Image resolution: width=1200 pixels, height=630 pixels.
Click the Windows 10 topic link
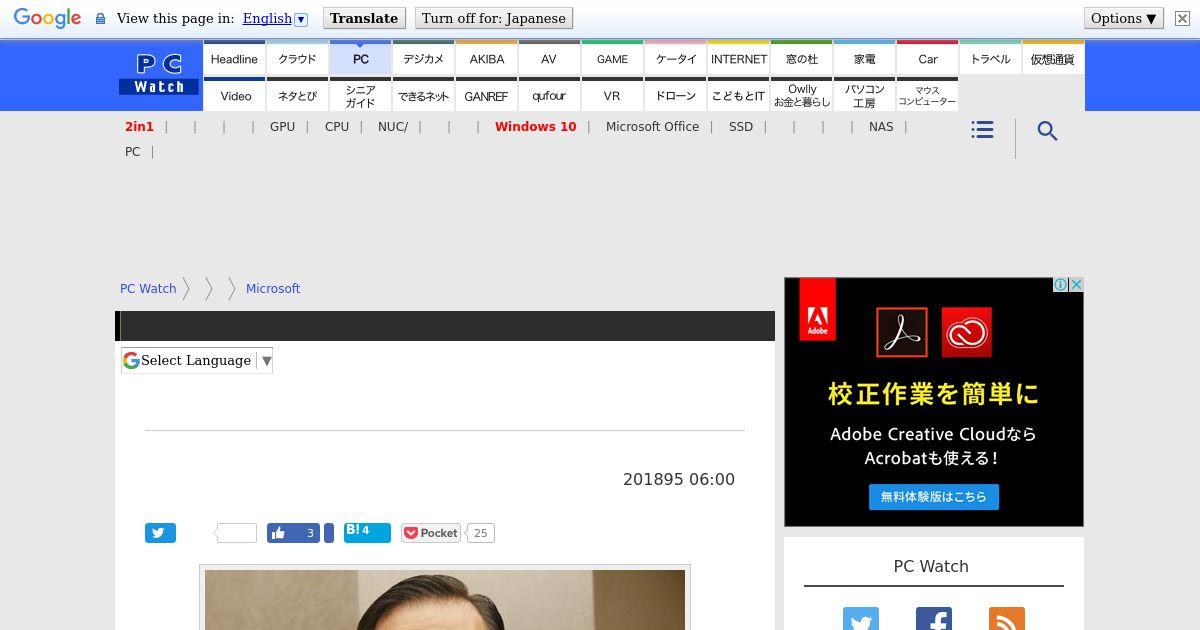535,127
